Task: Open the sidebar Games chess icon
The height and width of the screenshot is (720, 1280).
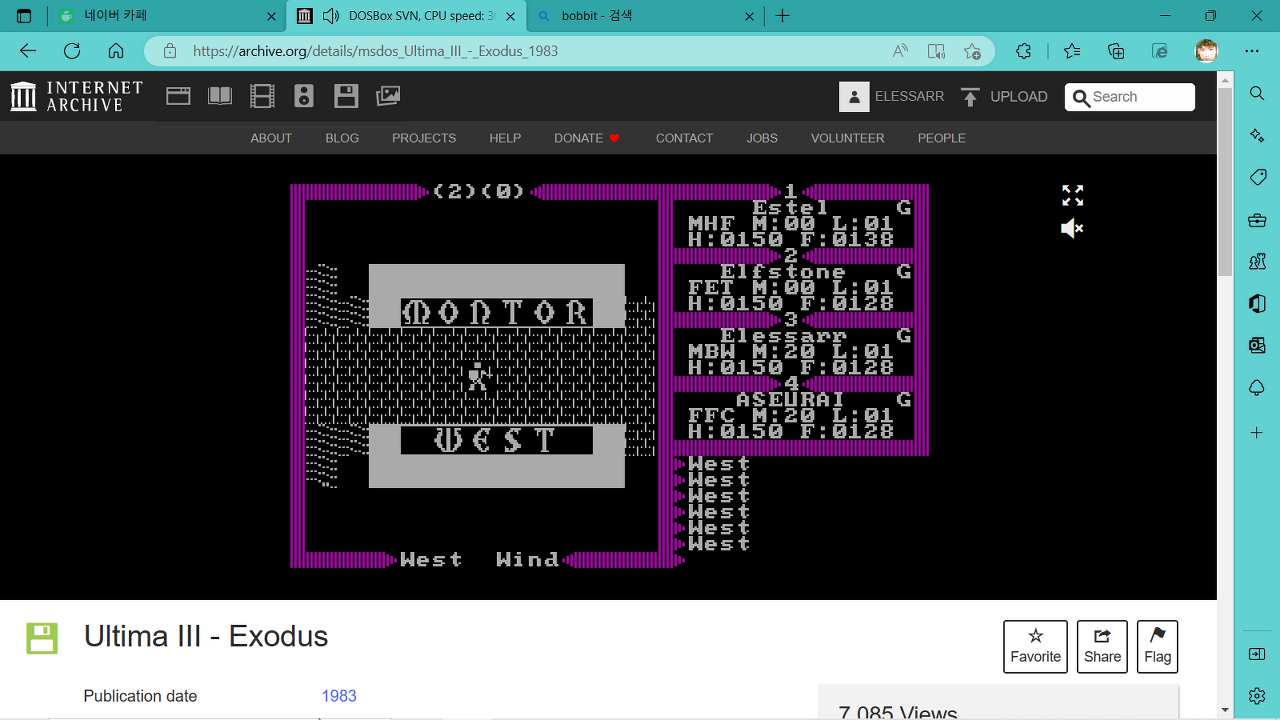Action: 1257,262
